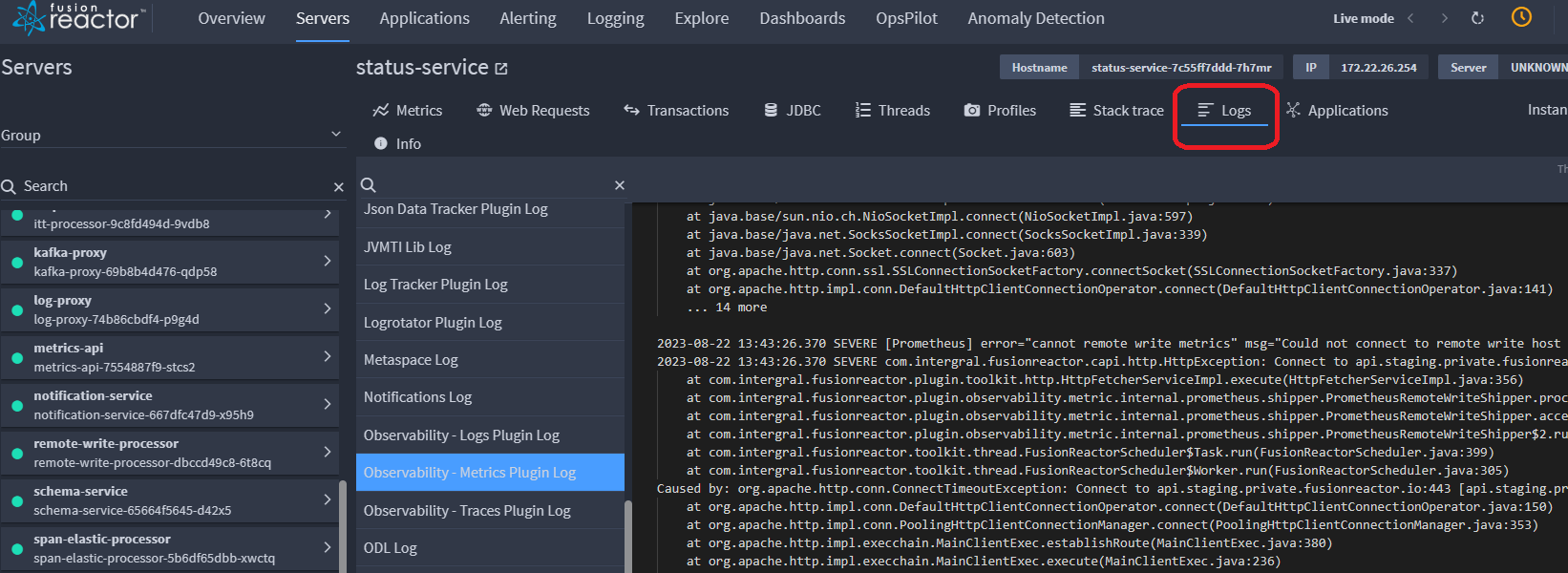Select the schema-service server
The image size is (1568, 573).
point(170,500)
